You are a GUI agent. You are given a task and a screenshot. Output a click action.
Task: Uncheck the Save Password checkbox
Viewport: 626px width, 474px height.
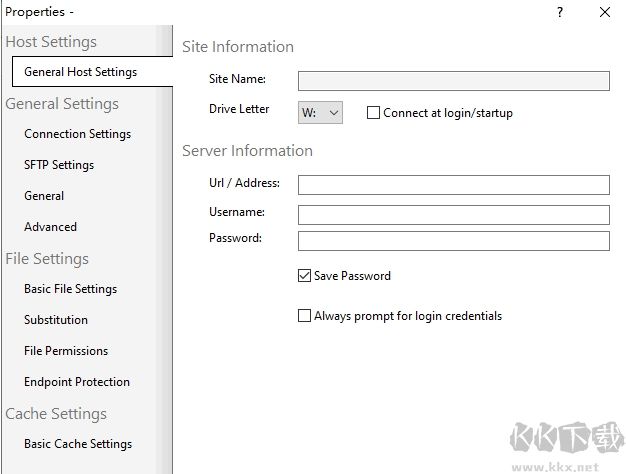(x=305, y=275)
